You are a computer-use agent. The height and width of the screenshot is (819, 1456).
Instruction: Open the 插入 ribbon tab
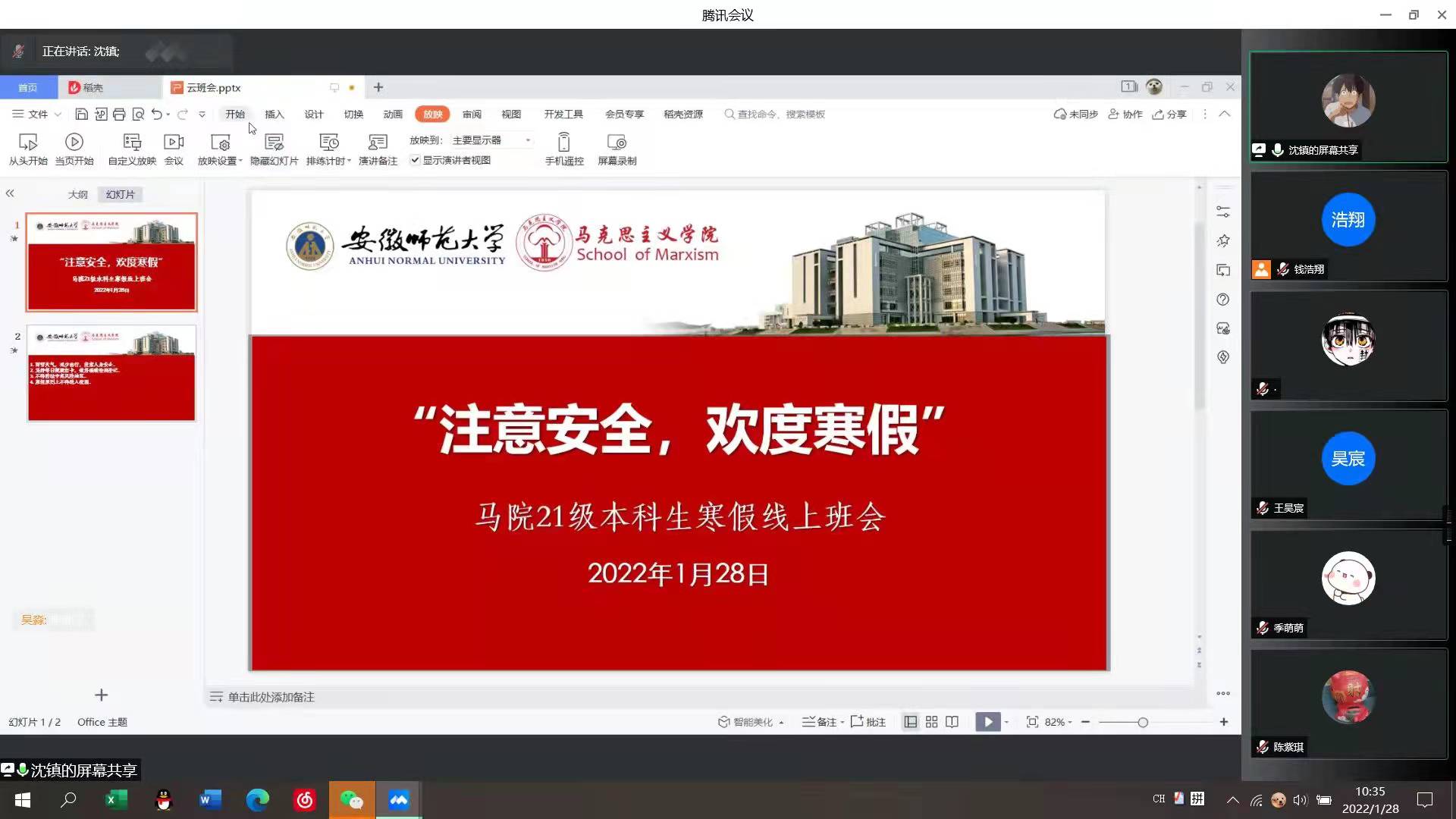pyautogui.click(x=274, y=115)
